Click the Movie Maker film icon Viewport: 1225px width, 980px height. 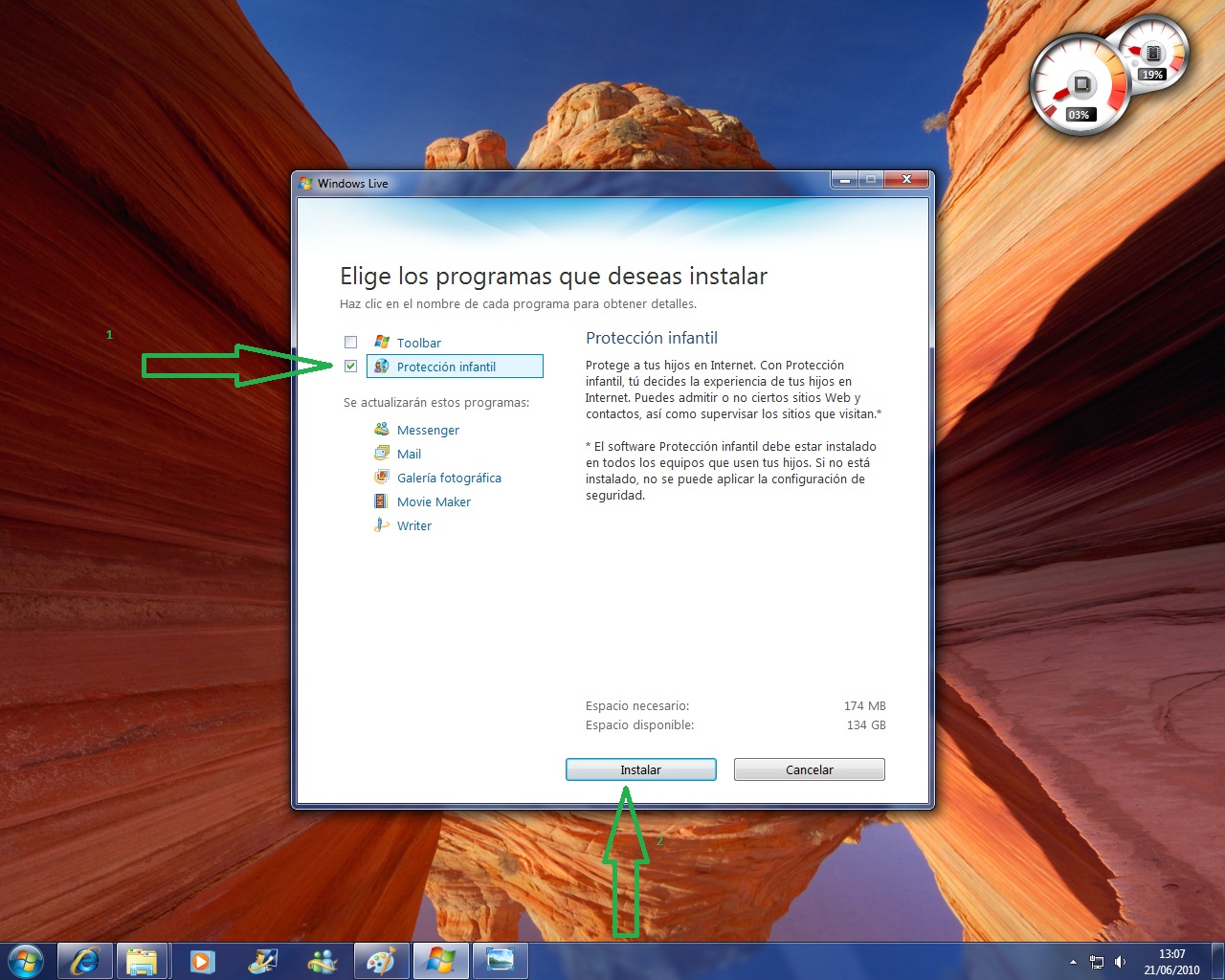382,501
